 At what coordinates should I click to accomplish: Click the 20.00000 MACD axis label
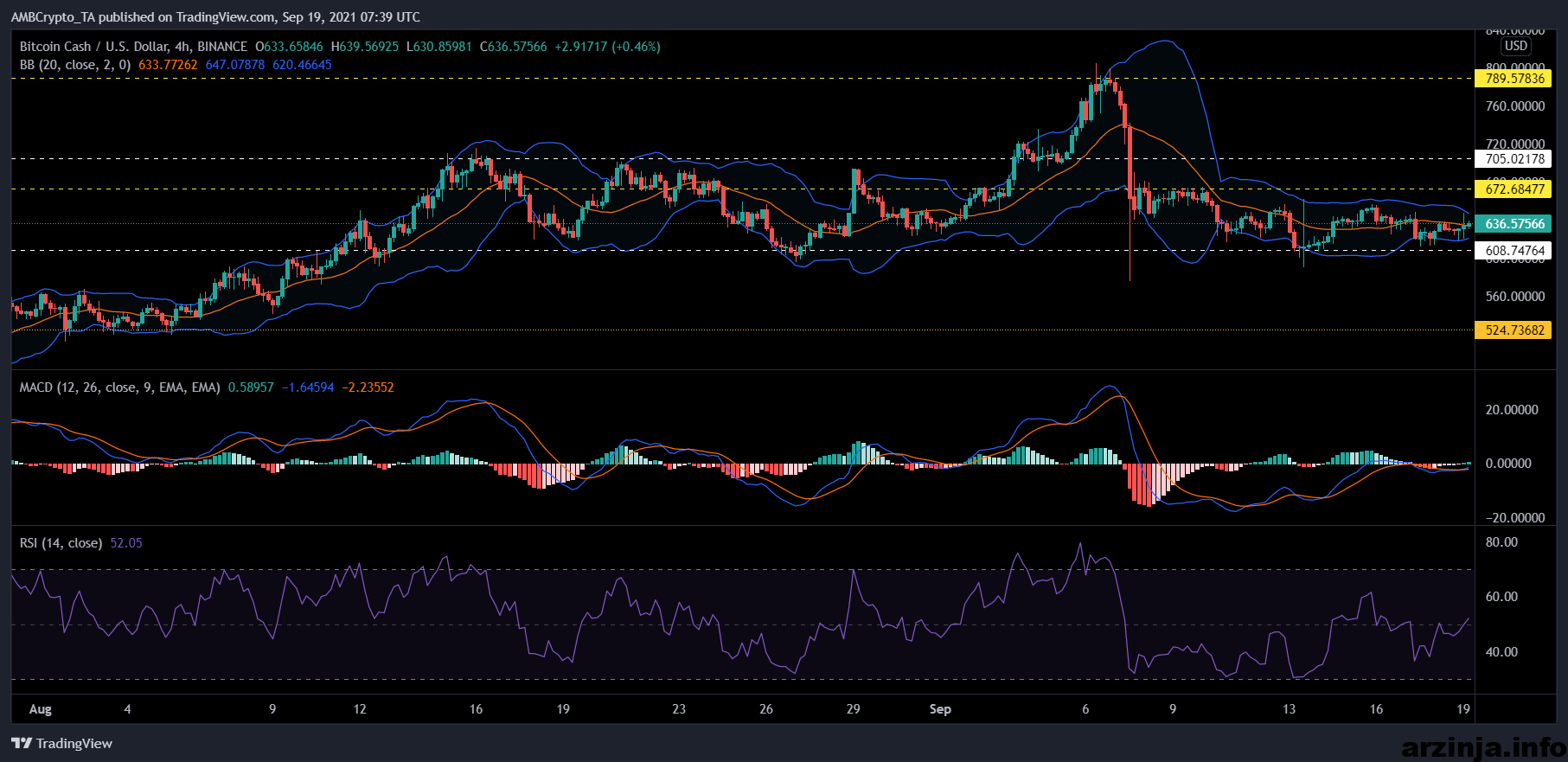click(1512, 410)
